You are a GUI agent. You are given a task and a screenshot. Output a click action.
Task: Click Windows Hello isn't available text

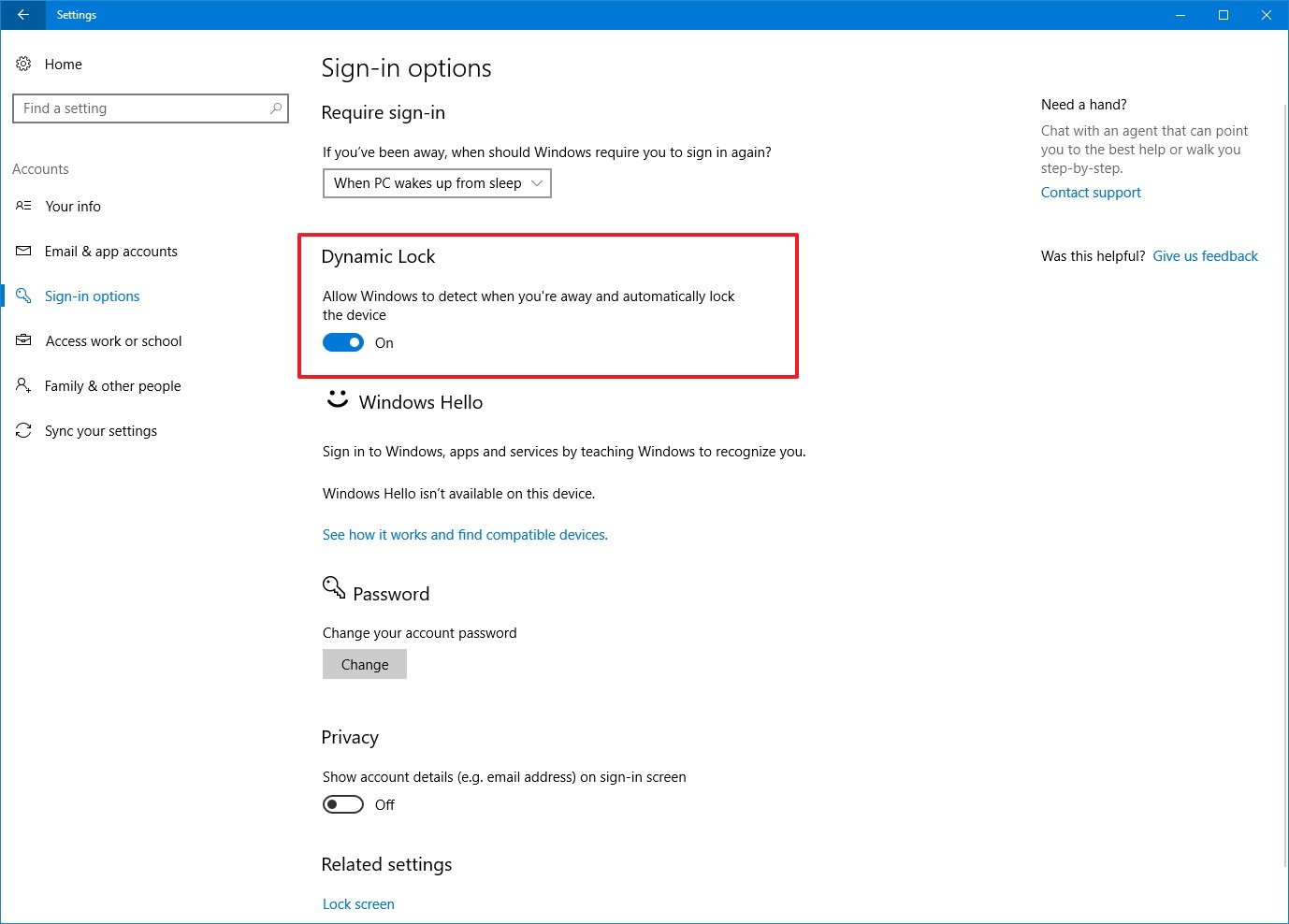[x=458, y=493]
